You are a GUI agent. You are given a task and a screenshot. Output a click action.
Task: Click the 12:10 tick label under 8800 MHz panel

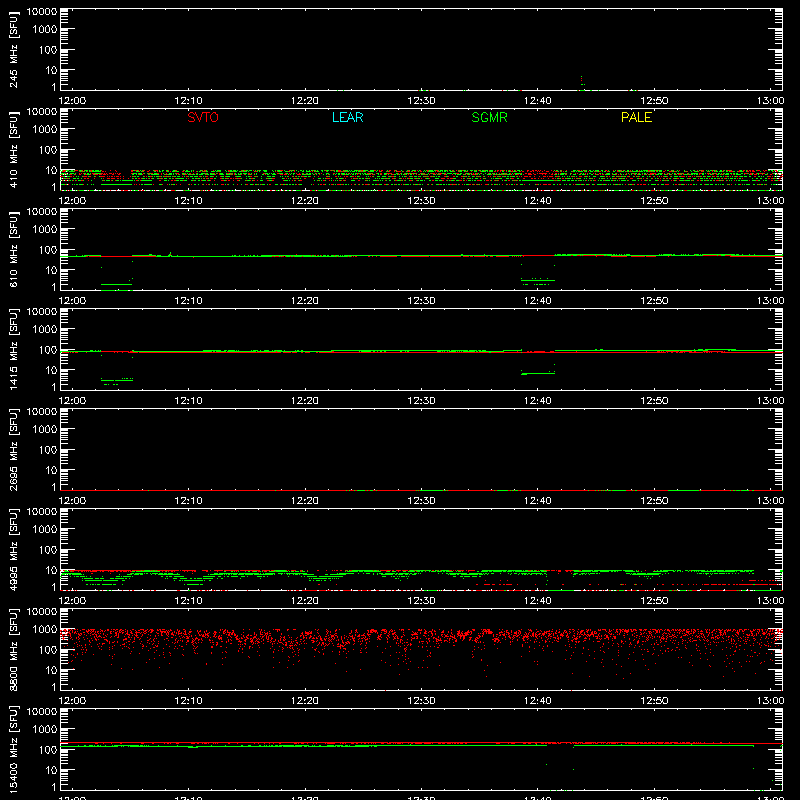point(188,701)
